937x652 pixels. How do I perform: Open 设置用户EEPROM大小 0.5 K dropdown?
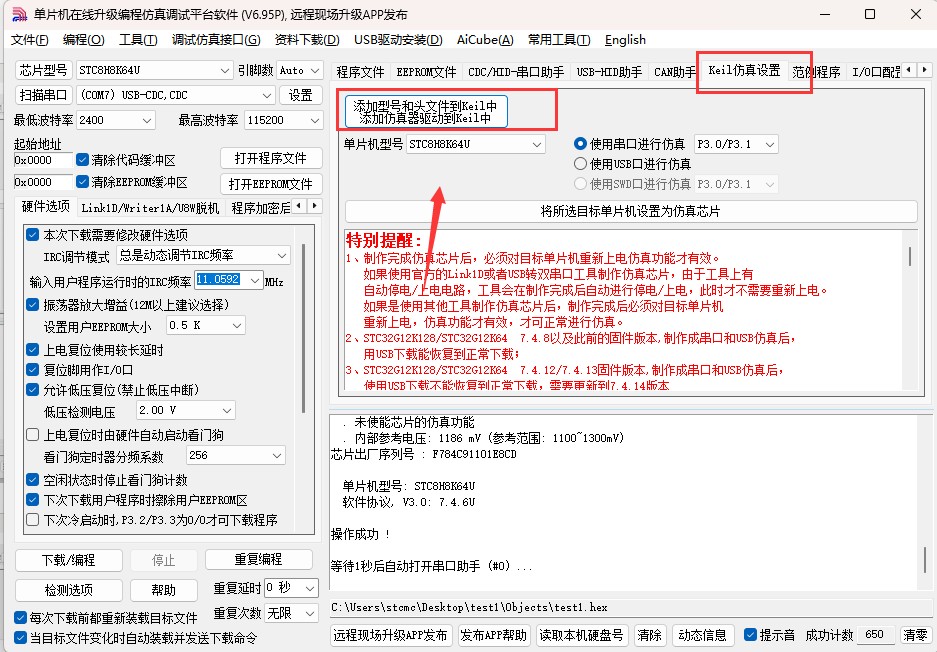(206, 325)
